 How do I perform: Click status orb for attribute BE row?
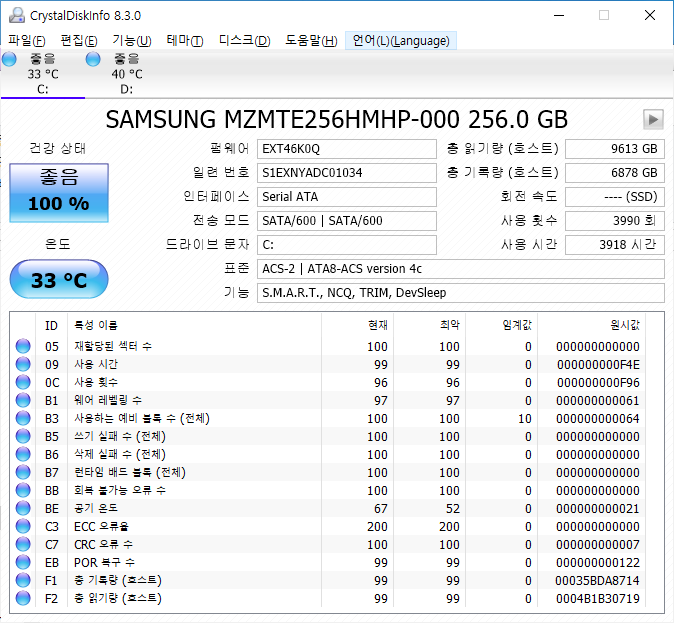[x=23, y=509]
